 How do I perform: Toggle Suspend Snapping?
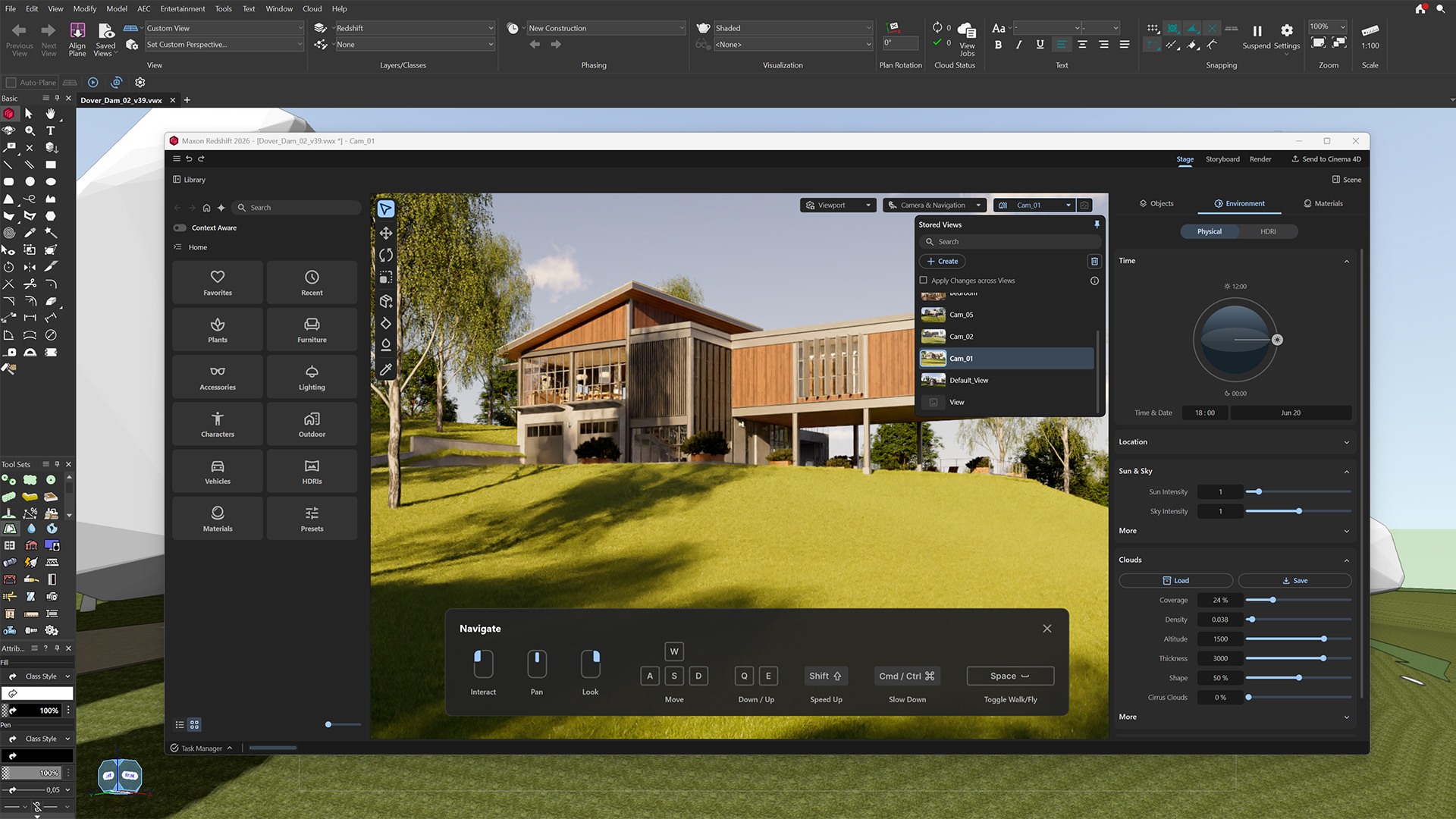[x=1257, y=36]
